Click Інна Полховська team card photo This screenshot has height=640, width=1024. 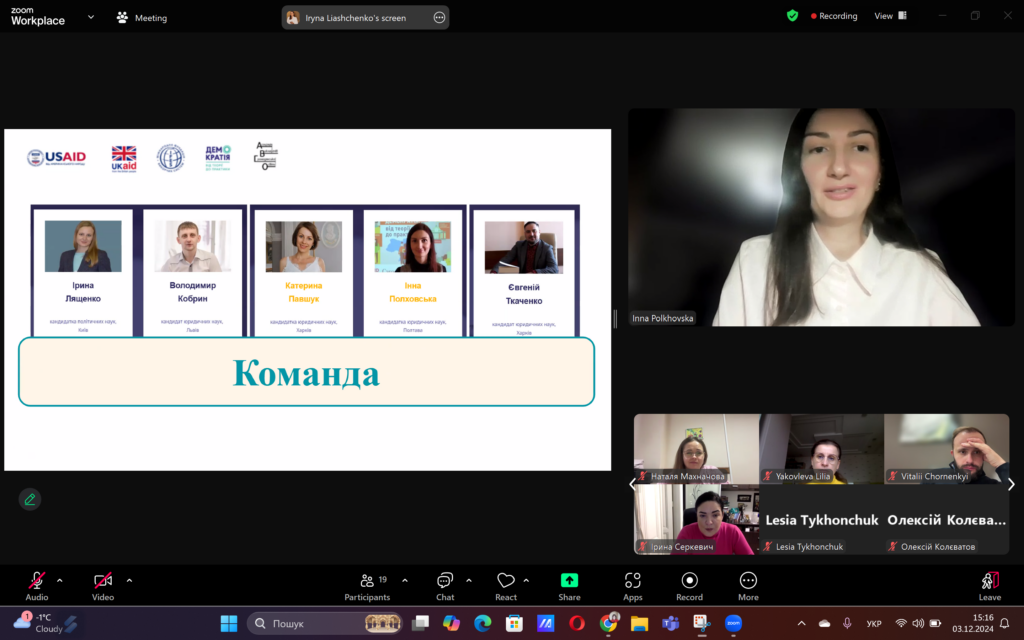click(413, 246)
